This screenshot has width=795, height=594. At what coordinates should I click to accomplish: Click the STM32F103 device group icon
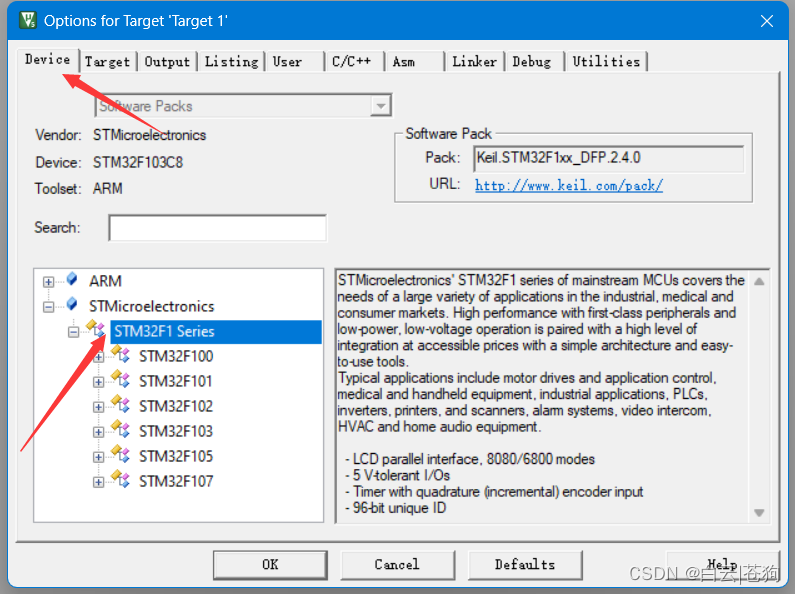point(121,429)
